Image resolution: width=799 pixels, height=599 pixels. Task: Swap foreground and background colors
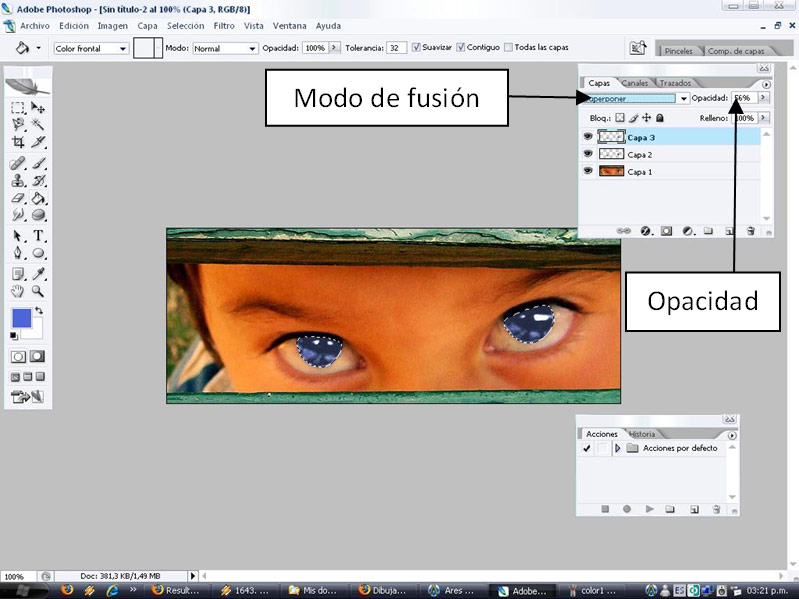pos(39,310)
